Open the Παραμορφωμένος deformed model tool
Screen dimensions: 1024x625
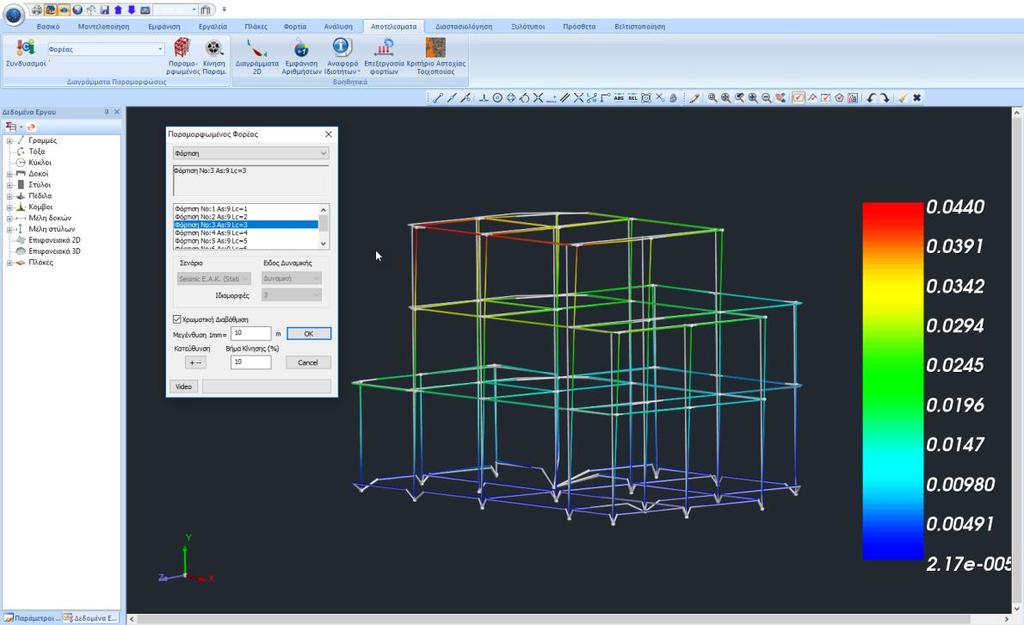(x=182, y=56)
